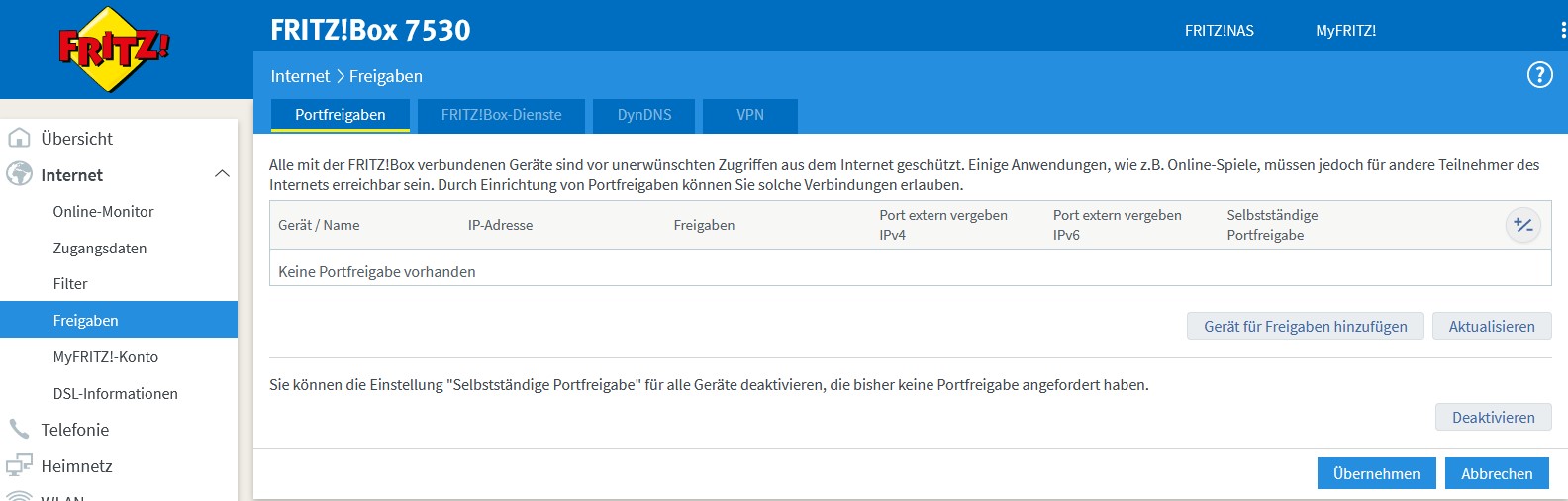
Task: Collapse the Internet menu chevron
Action: pos(222,174)
